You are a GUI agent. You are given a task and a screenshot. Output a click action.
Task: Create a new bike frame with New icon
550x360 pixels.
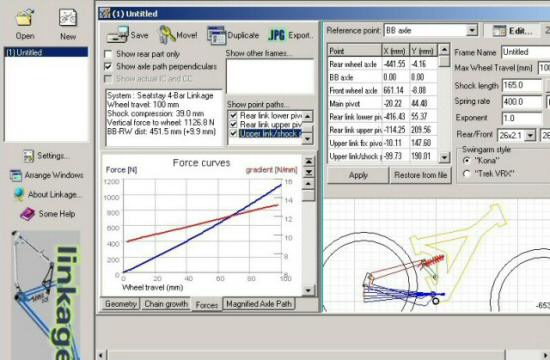point(67,18)
